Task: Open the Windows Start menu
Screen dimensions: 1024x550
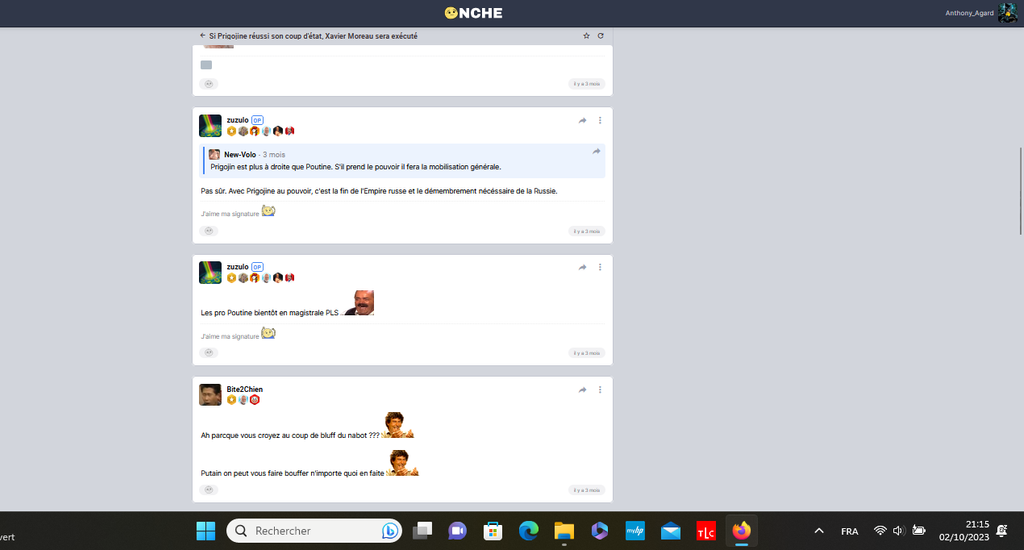Action: [206, 531]
